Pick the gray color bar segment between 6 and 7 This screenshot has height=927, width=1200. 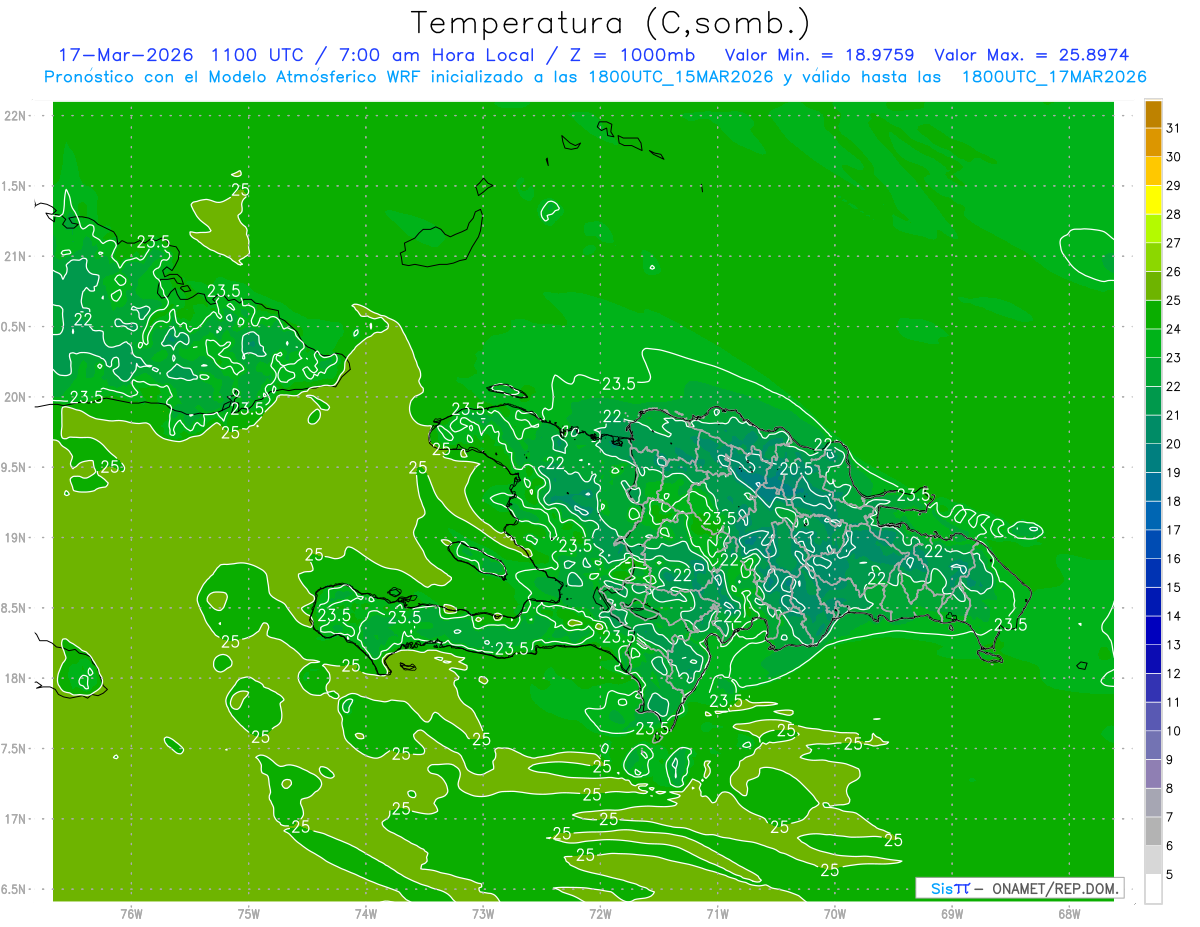tap(1153, 832)
